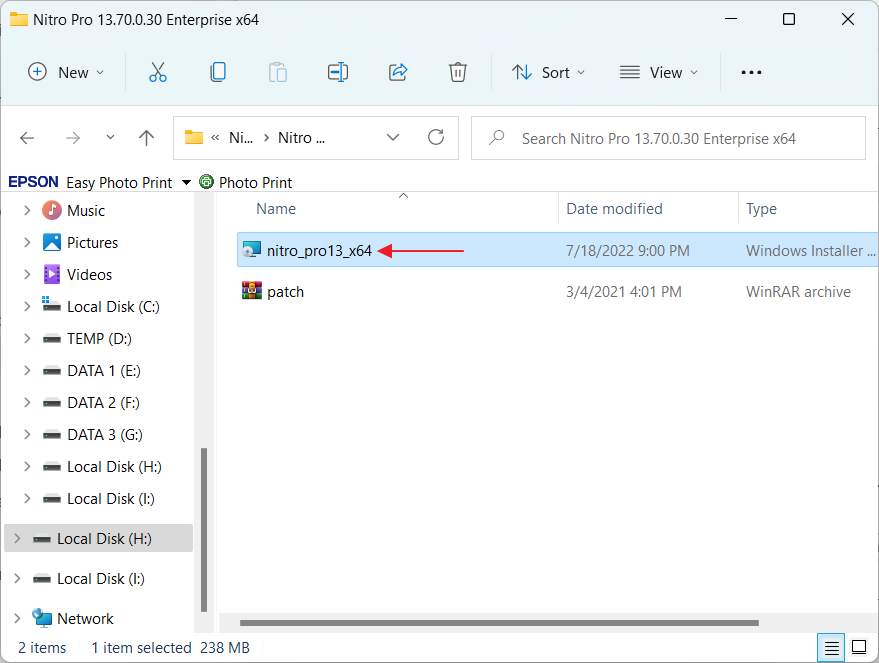Select the patch file name
Image resolution: width=879 pixels, height=663 pixels.
point(285,291)
